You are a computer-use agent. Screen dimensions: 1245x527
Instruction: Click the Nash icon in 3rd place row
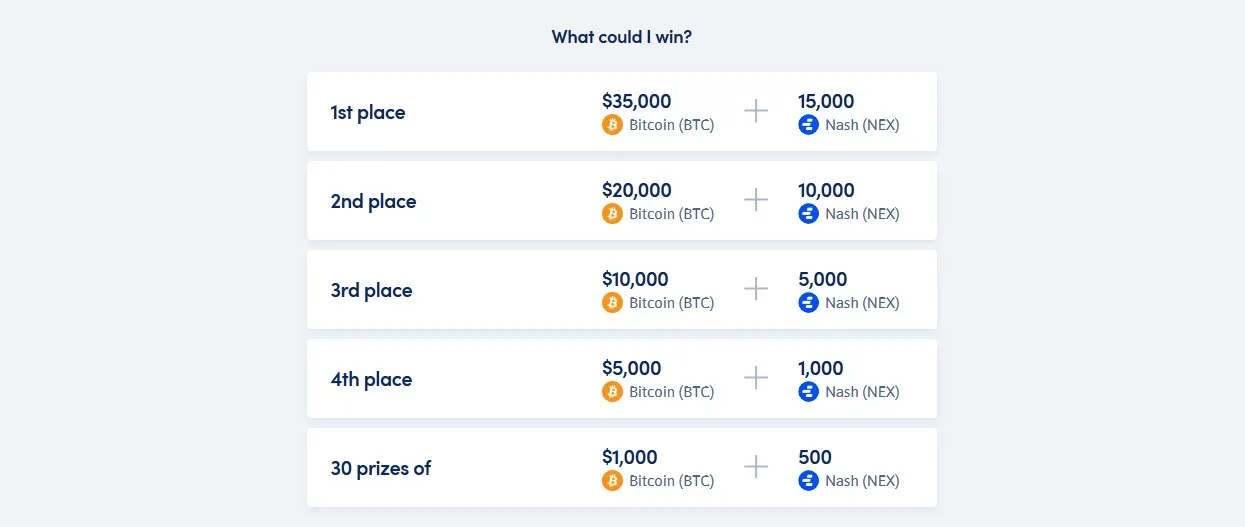coord(808,303)
